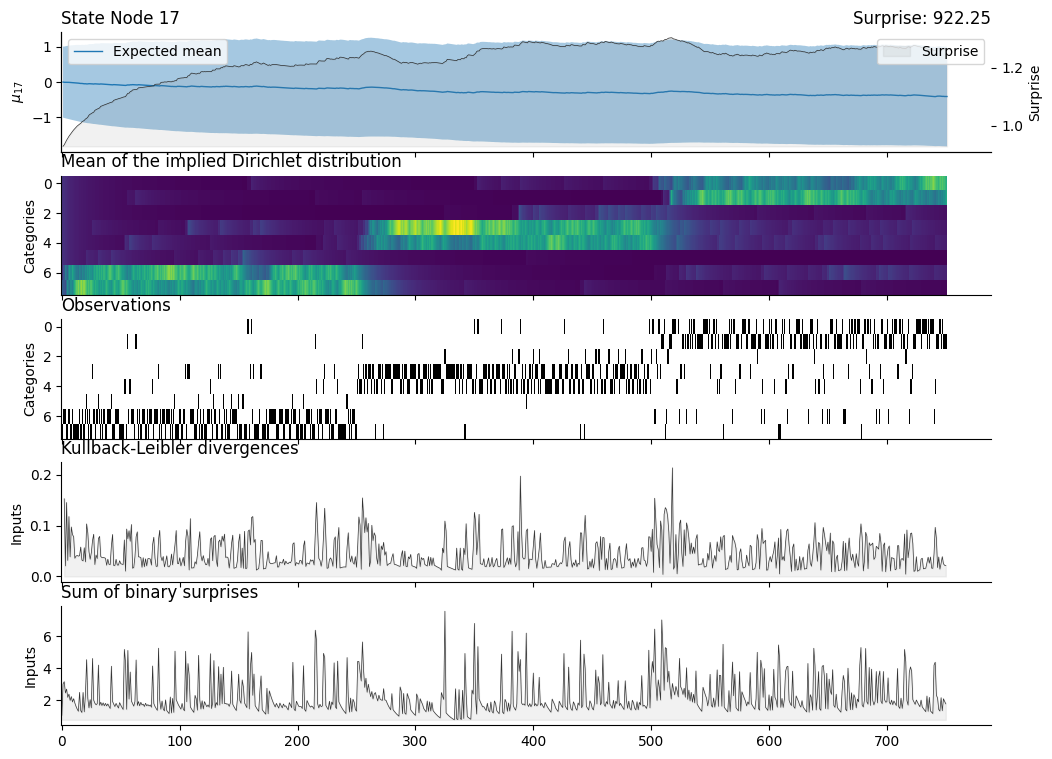Click the gray Surprise legend patch

(898, 52)
